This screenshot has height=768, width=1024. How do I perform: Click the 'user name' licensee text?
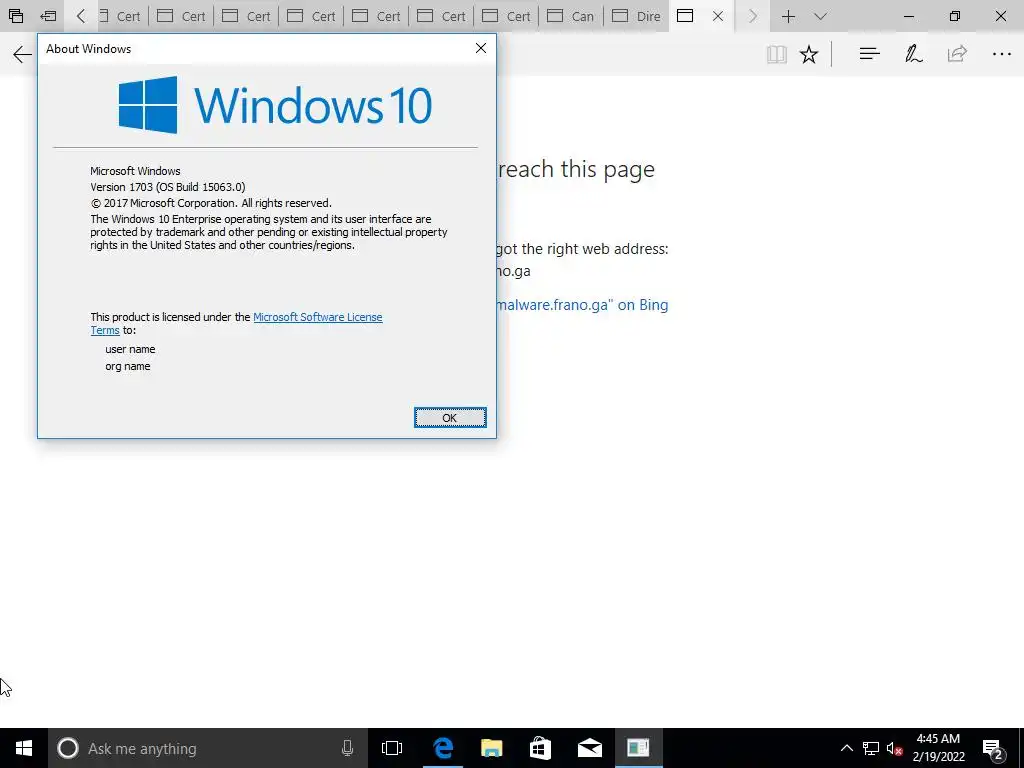coord(130,349)
